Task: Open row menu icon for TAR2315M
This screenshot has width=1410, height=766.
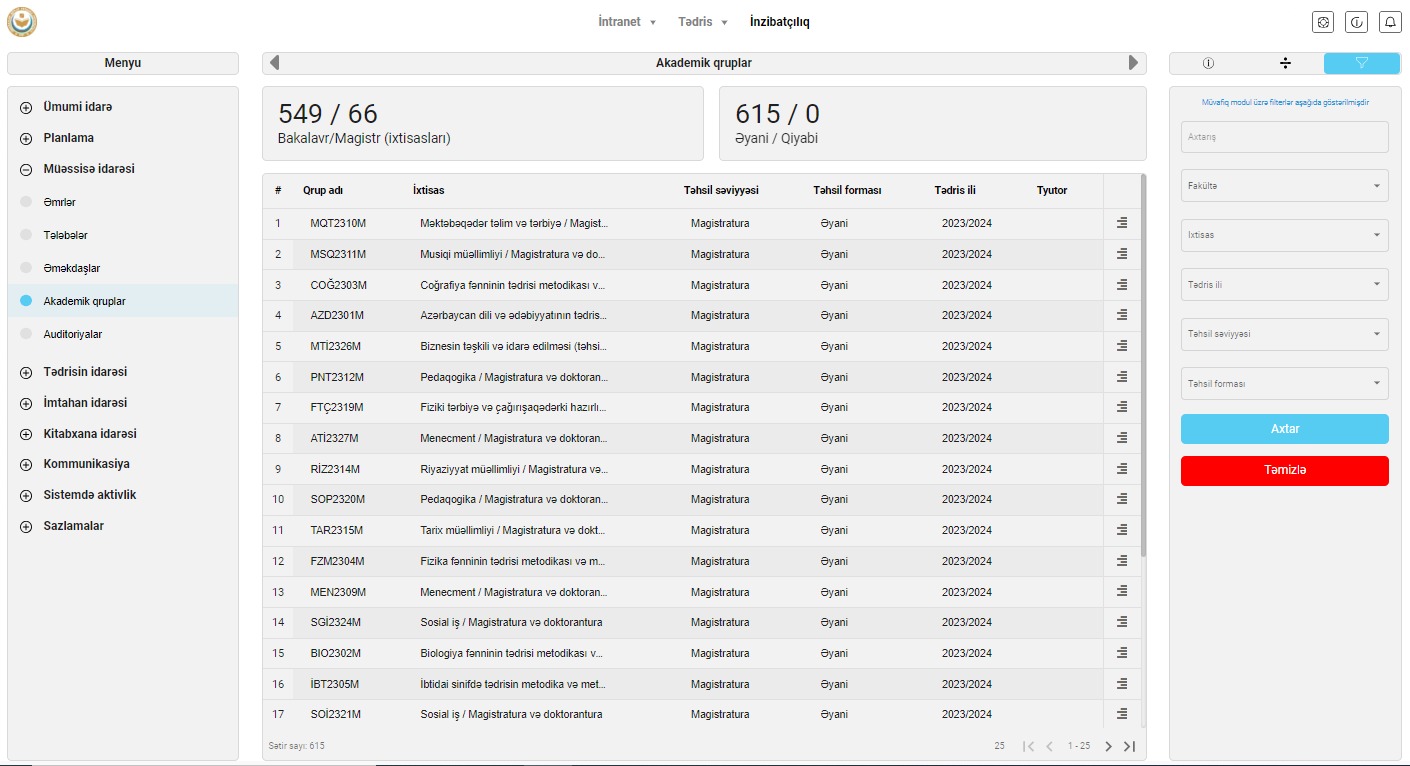Action: (x=1122, y=530)
